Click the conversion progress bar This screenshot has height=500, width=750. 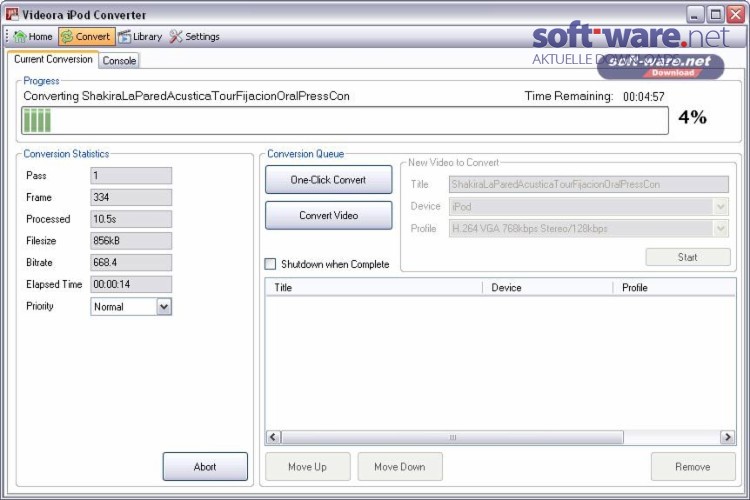tap(345, 121)
